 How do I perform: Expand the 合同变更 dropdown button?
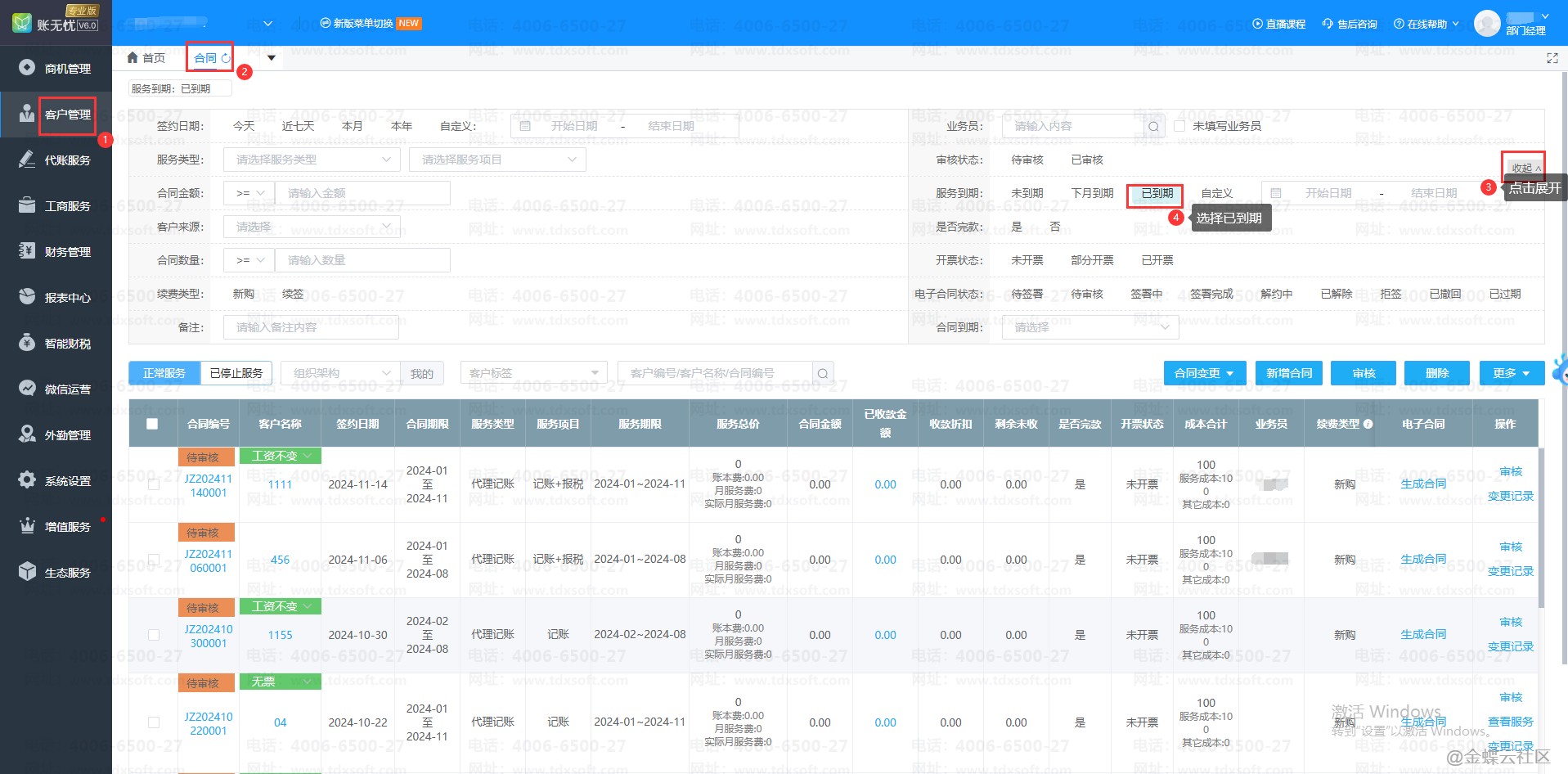click(x=1204, y=373)
